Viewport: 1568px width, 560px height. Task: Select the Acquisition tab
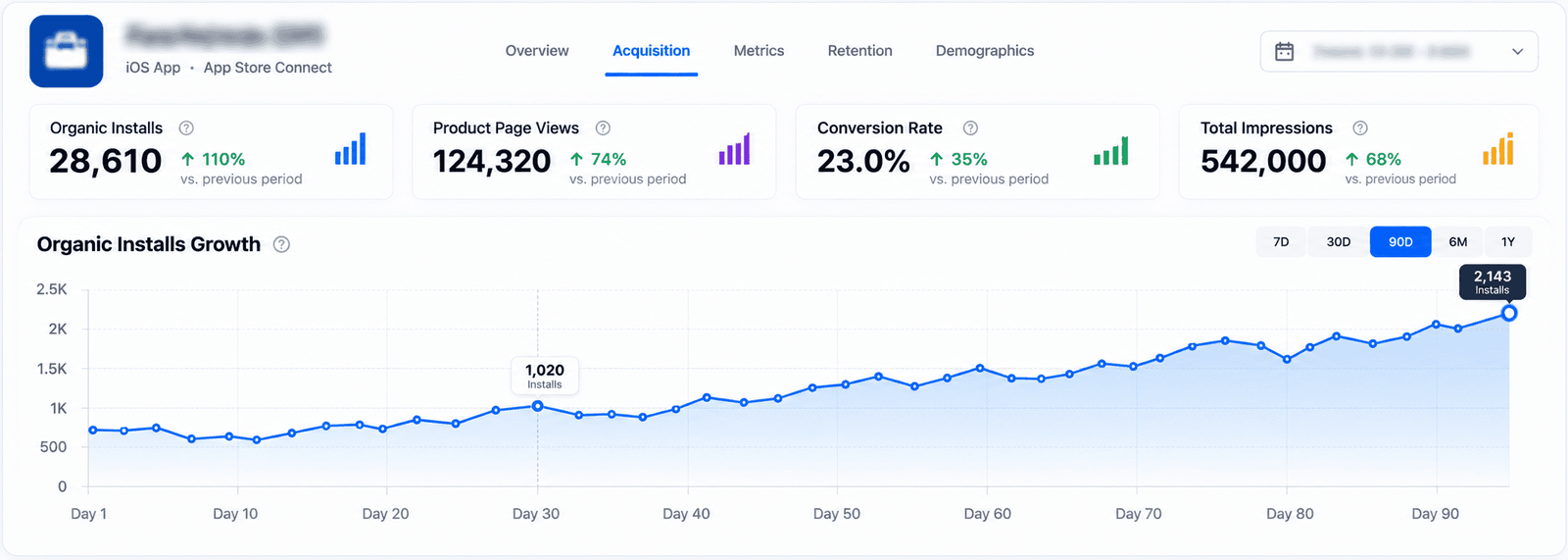tap(651, 51)
